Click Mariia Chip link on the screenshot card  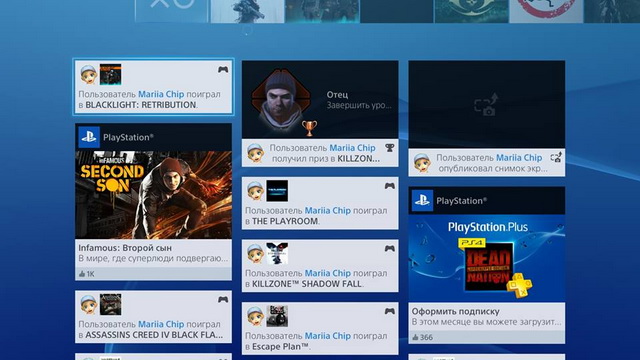pos(519,158)
